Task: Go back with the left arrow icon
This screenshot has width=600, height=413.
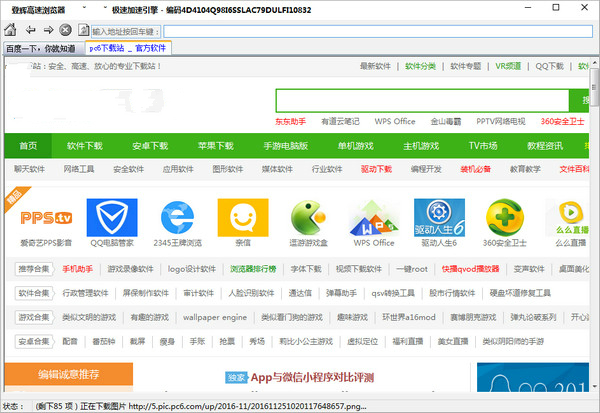Action: click(x=30, y=30)
